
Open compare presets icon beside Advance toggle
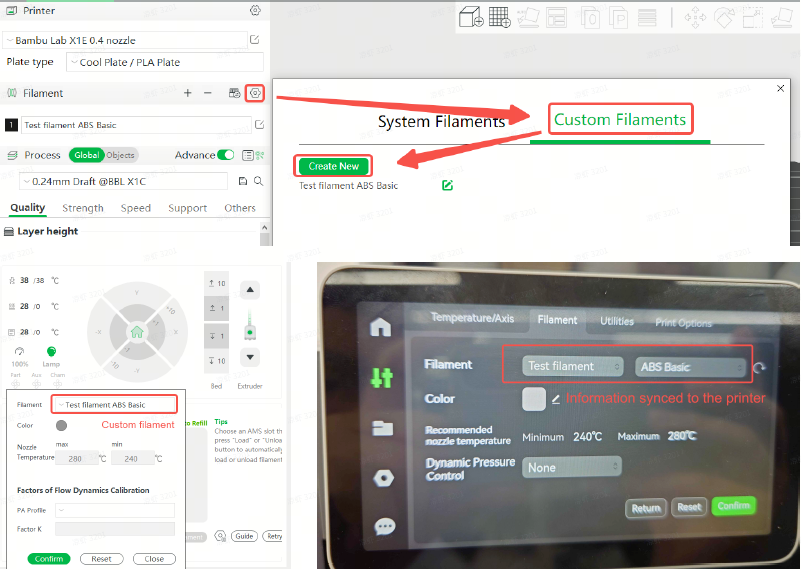click(260, 155)
